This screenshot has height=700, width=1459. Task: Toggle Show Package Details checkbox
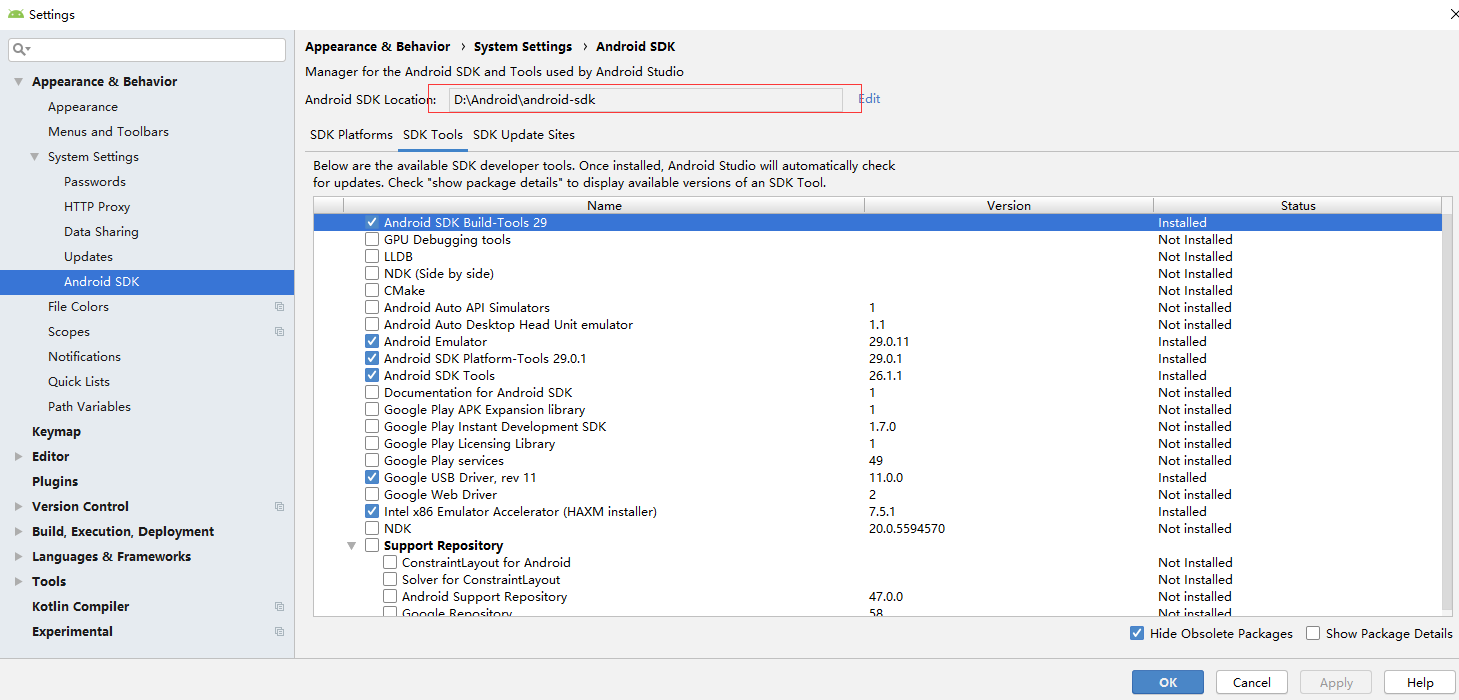click(x=1313, y=633)
